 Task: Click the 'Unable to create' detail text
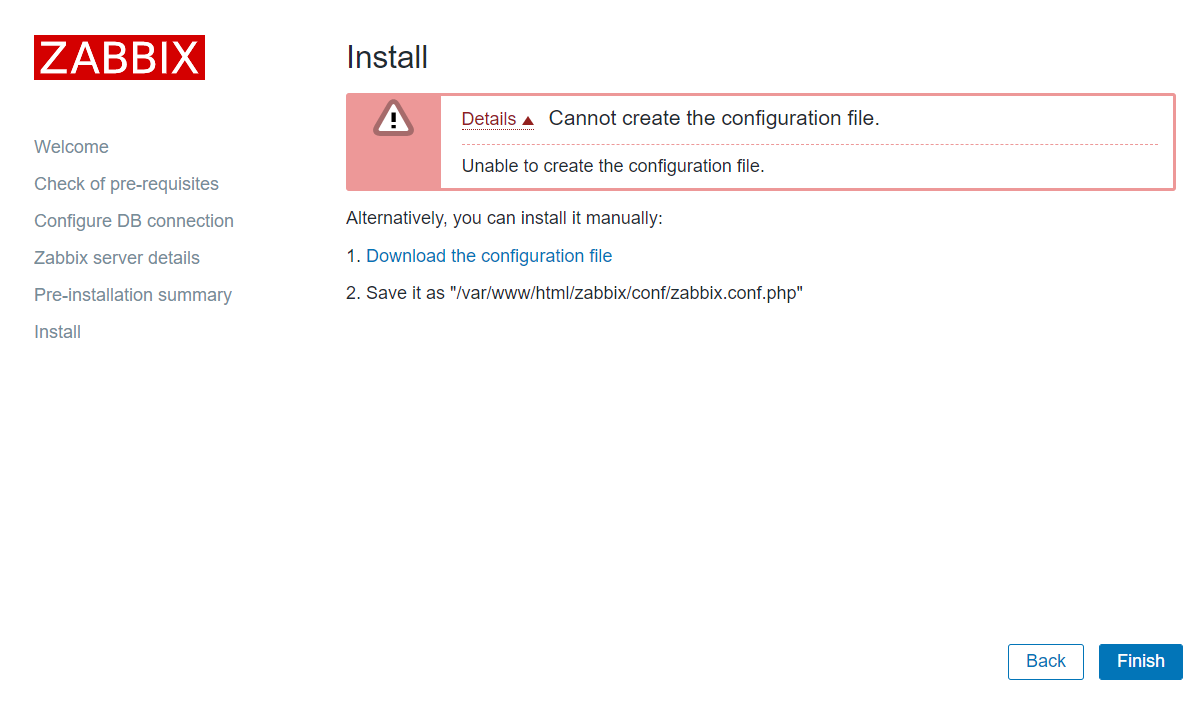pyautogui.click(x=613, y=166)
